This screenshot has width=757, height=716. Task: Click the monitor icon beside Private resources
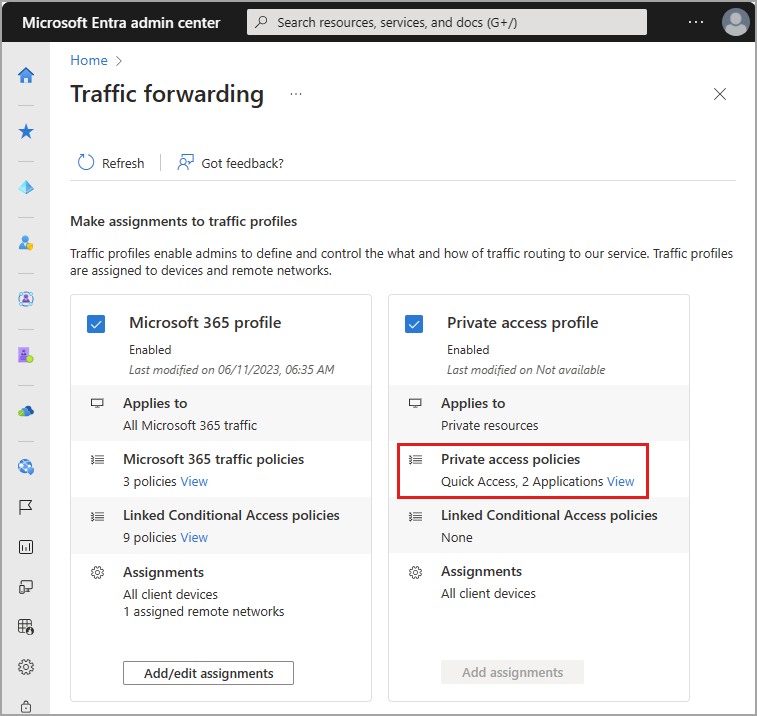[415, 403]
